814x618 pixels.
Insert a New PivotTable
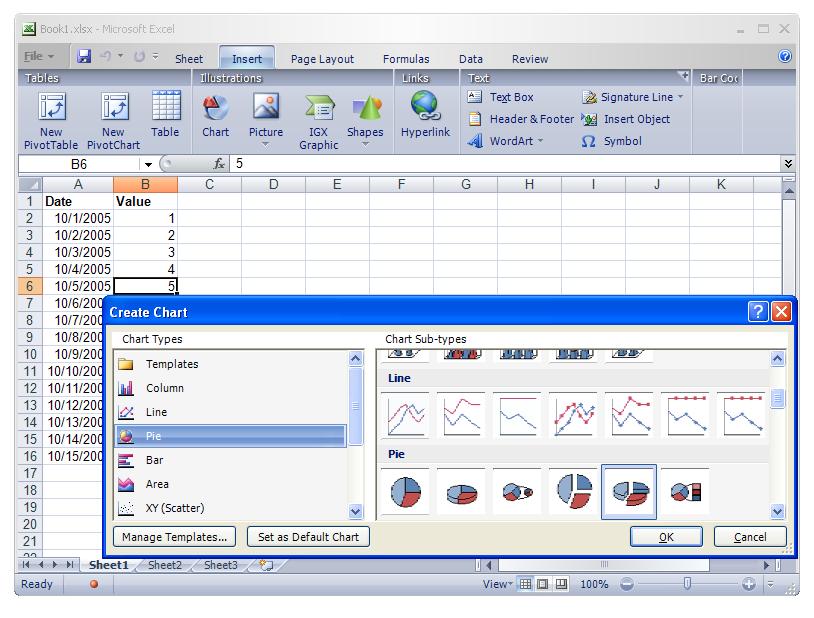point(51,120)
